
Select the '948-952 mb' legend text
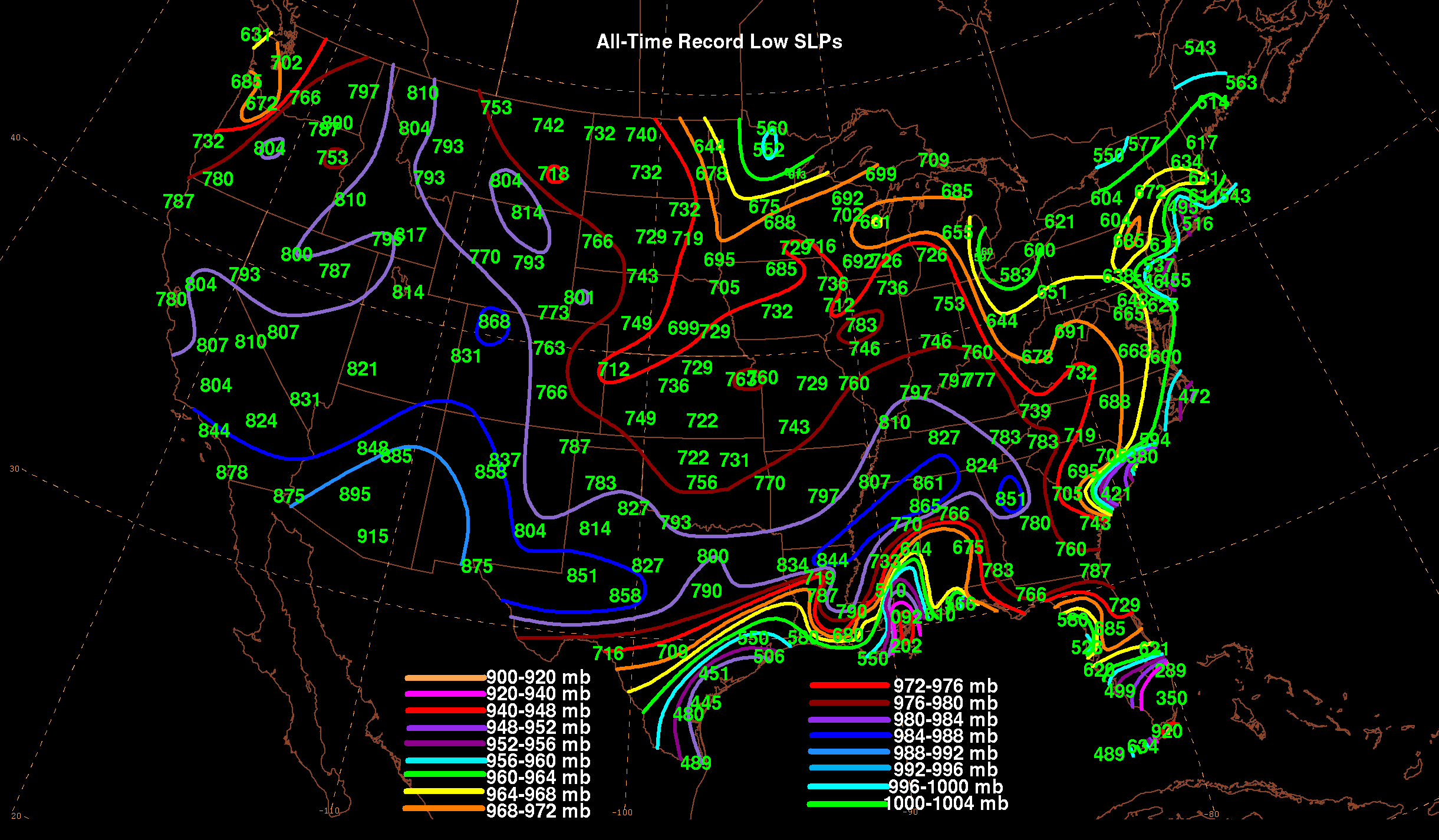pyautogui.click(x=538, y=727)
